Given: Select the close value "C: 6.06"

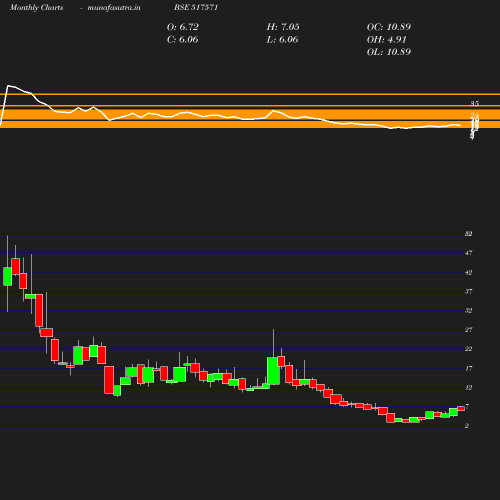Looking at the screenshot, I should tap(183, 40).
